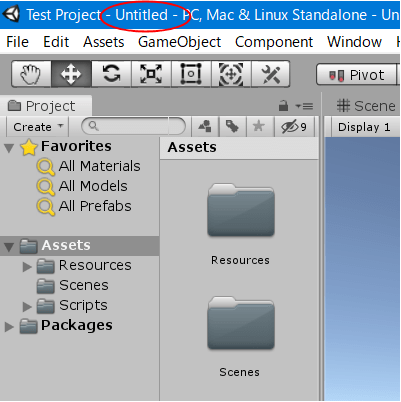Image resolution: width=401 pixels, height=402 pixels.
Task: Select the Rotate tool
Action: pyautogui.click(x=111, y=74)
